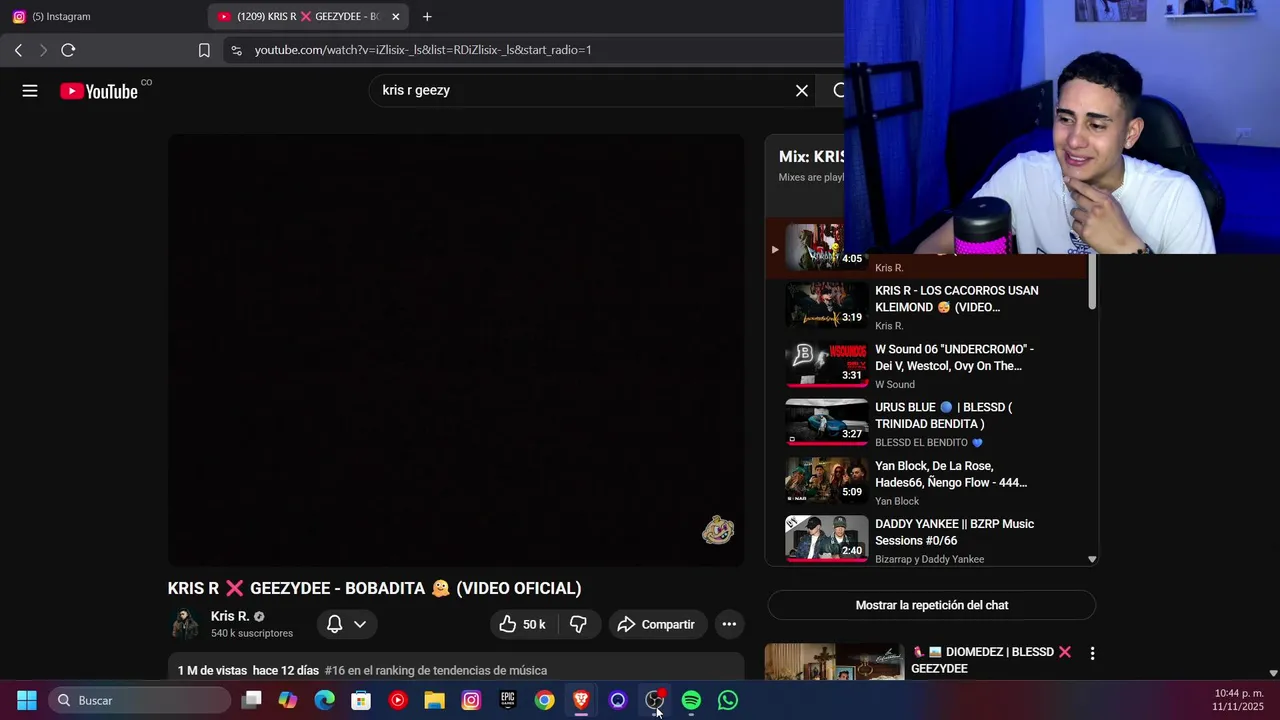Open Microsoft Store from the taskbar
The image size is (1280, 720).
point(361,700)
